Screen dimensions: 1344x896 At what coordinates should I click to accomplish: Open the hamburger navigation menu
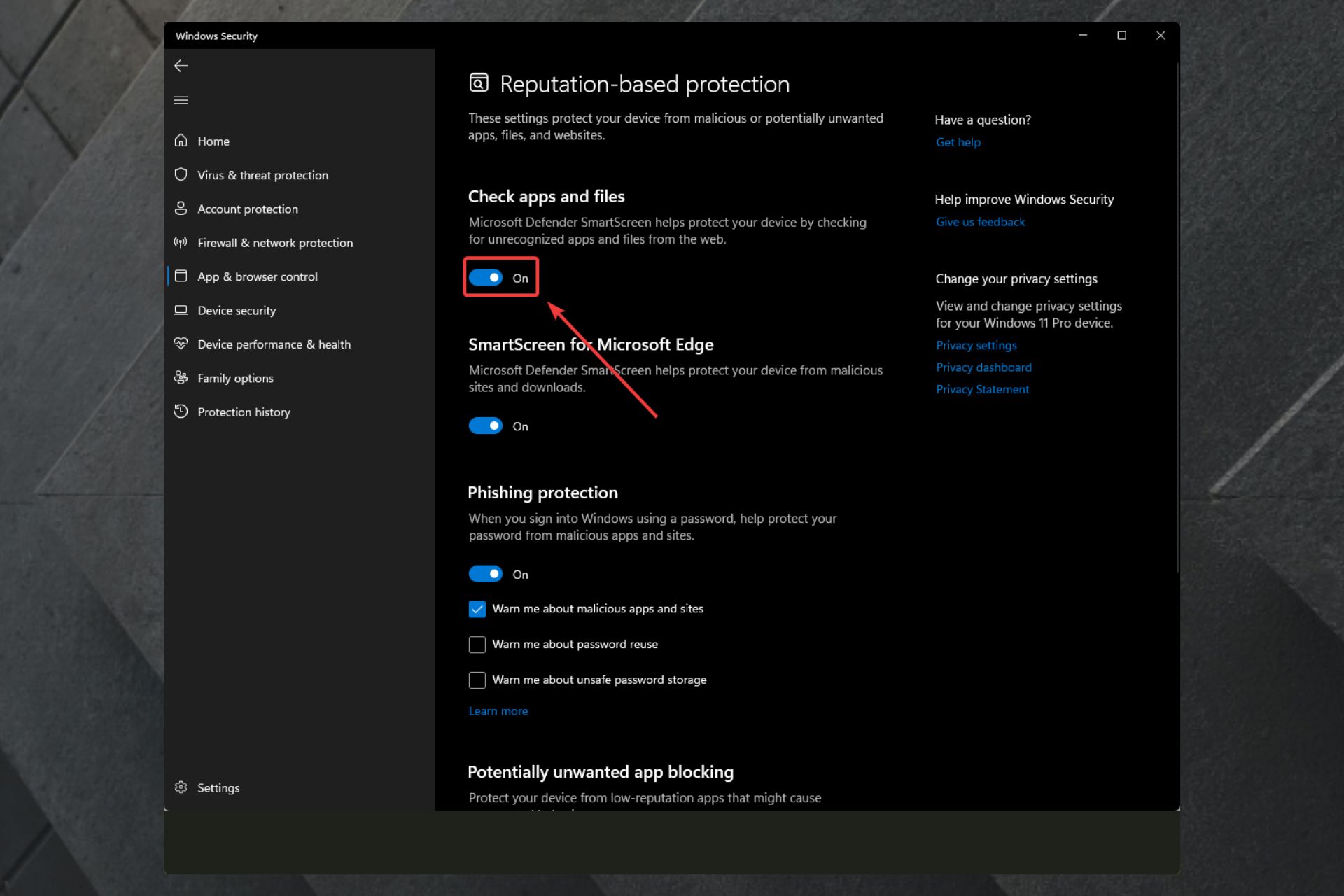click(181, 100)
